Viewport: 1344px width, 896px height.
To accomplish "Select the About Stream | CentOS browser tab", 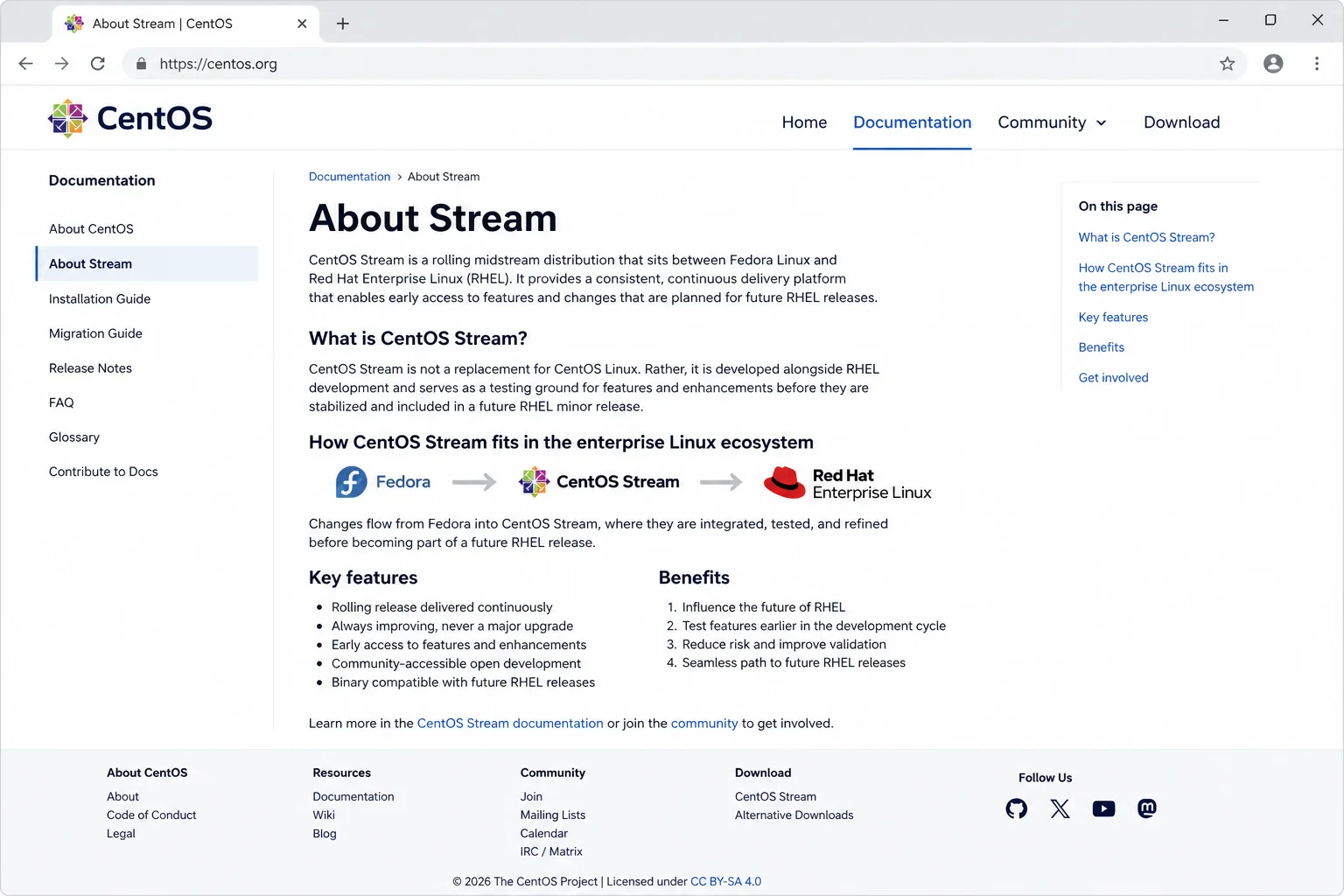I will [184, 24].
